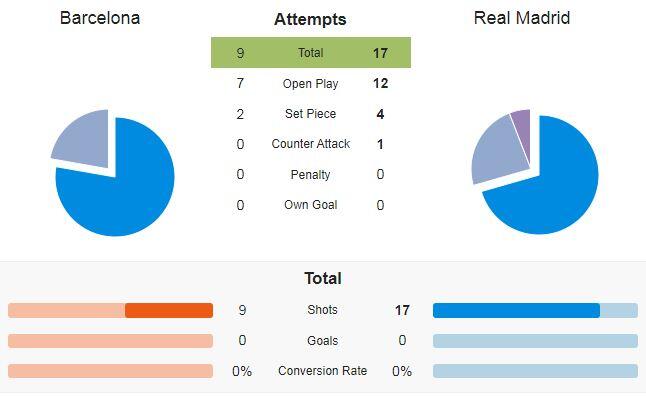Select the Penalty attempts row
This screenshot has height=412, width=646.
pos(311,174)
